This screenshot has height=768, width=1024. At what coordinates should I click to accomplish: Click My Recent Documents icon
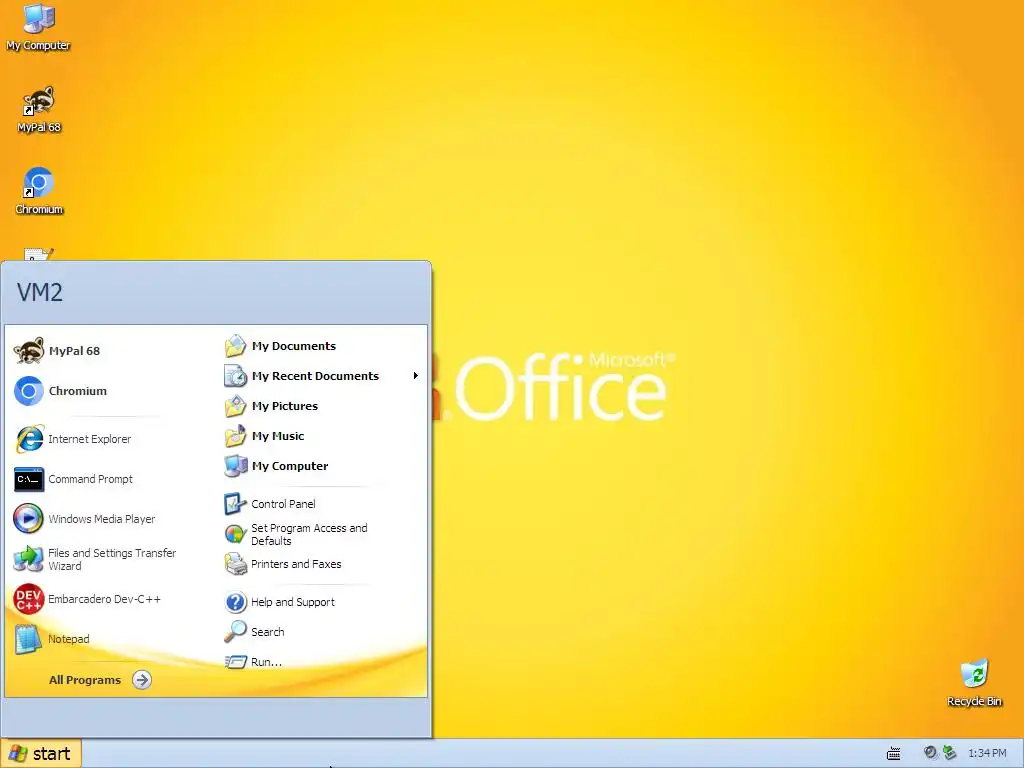[x=235, y=376]
